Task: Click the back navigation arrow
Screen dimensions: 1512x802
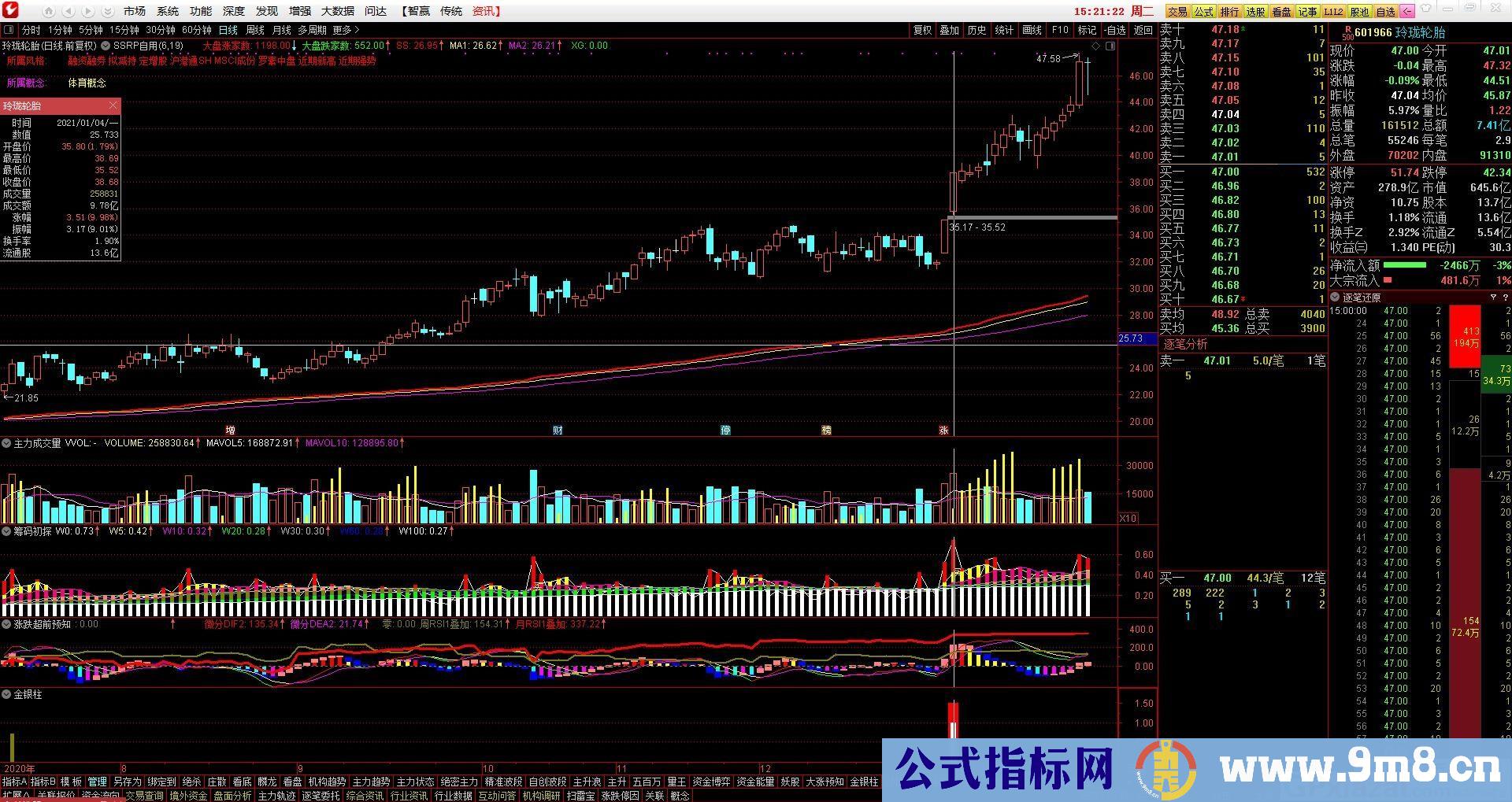Action: tap(69, 11)
